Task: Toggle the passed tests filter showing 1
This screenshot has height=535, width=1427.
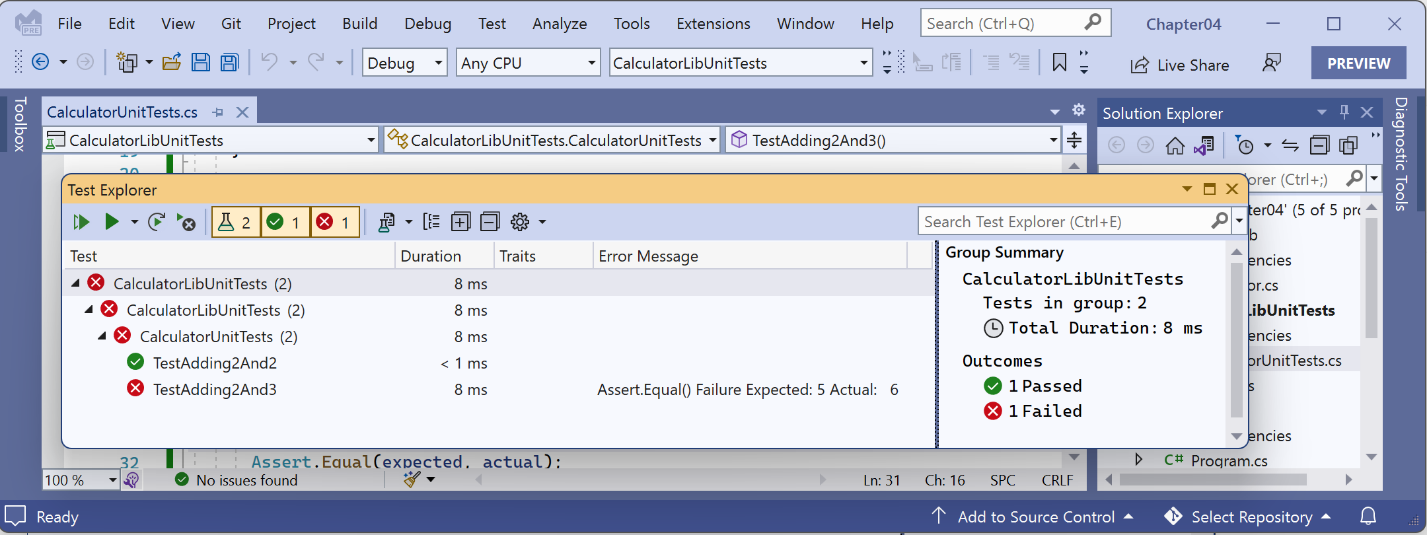Action: pyautogui.click(x=285, y=222)
